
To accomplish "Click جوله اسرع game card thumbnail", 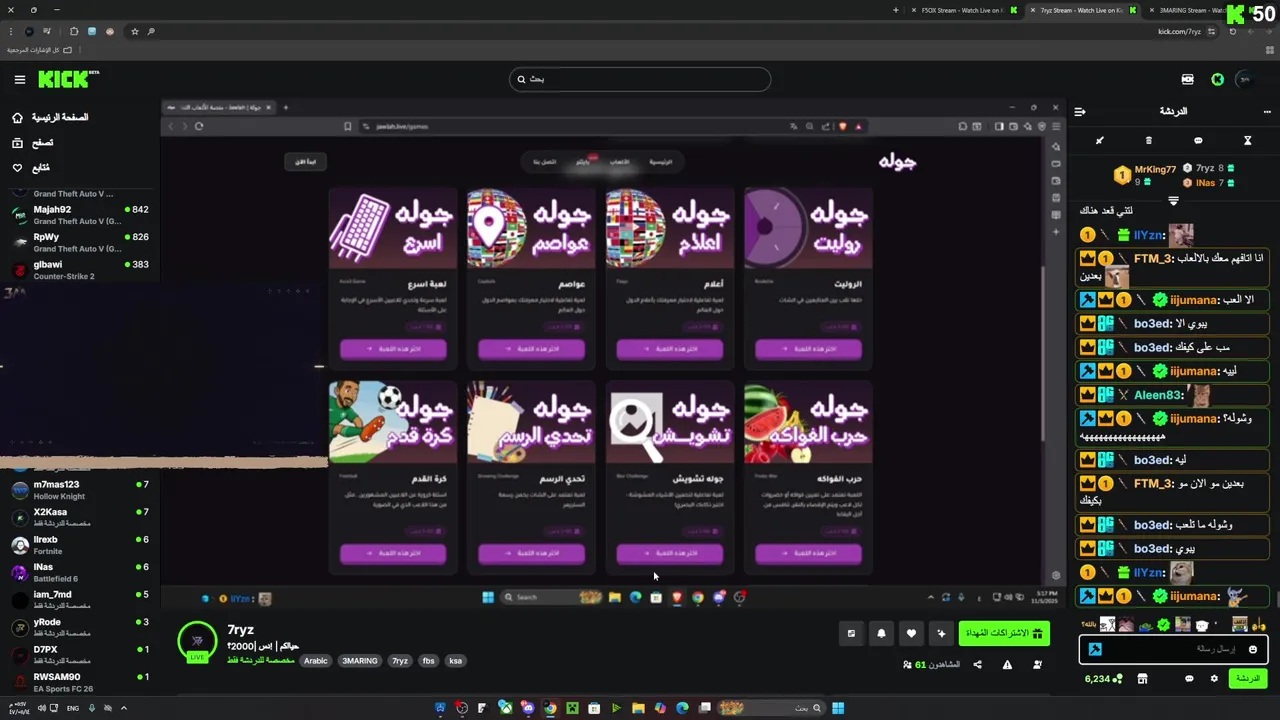I will 393,228.
